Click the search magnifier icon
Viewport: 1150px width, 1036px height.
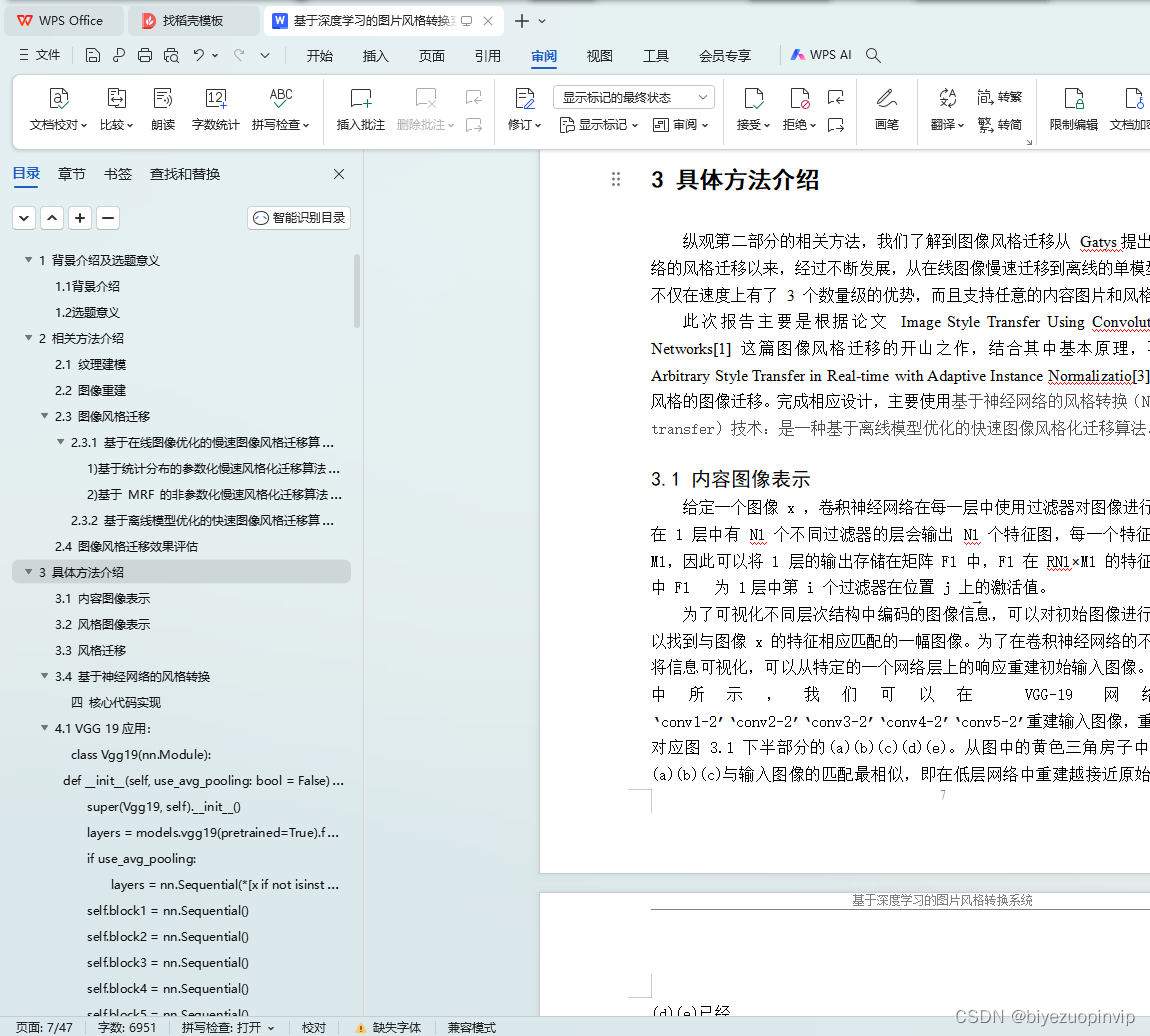[873, 55]
